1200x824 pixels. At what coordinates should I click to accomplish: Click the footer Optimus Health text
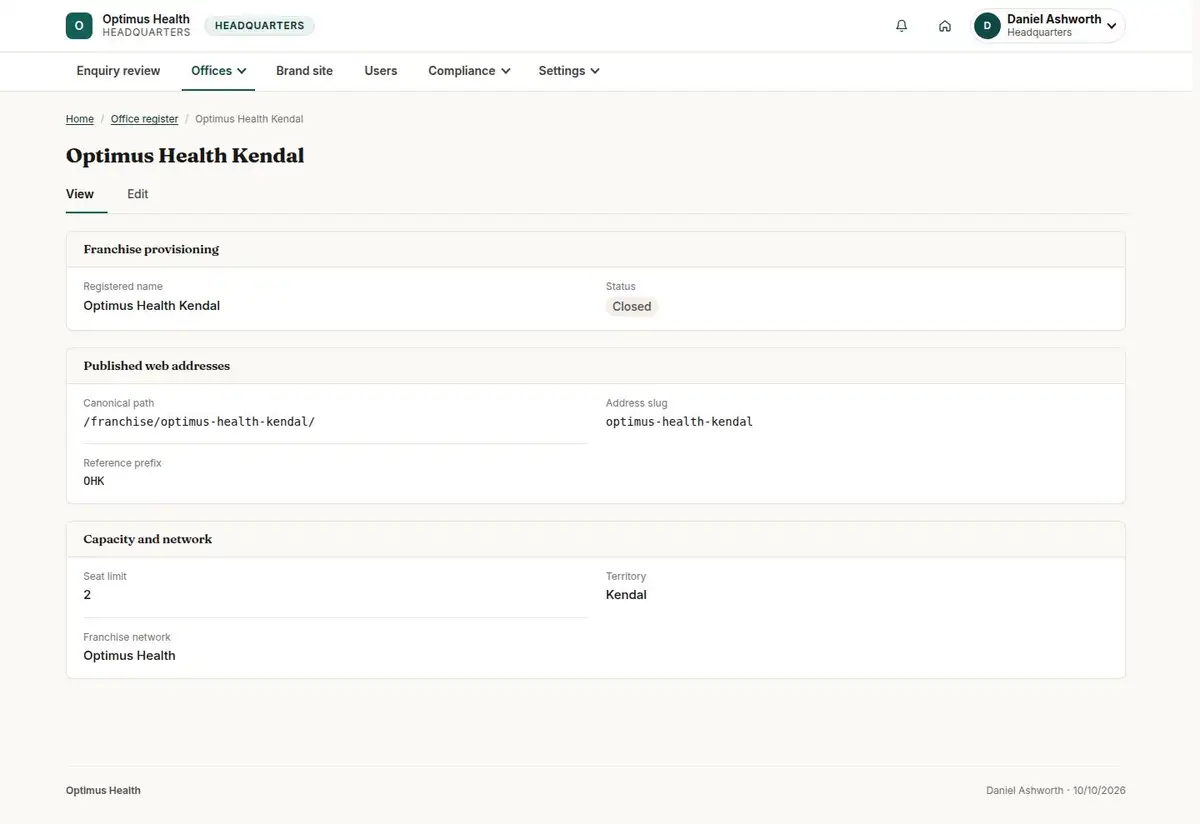point(103,790)
